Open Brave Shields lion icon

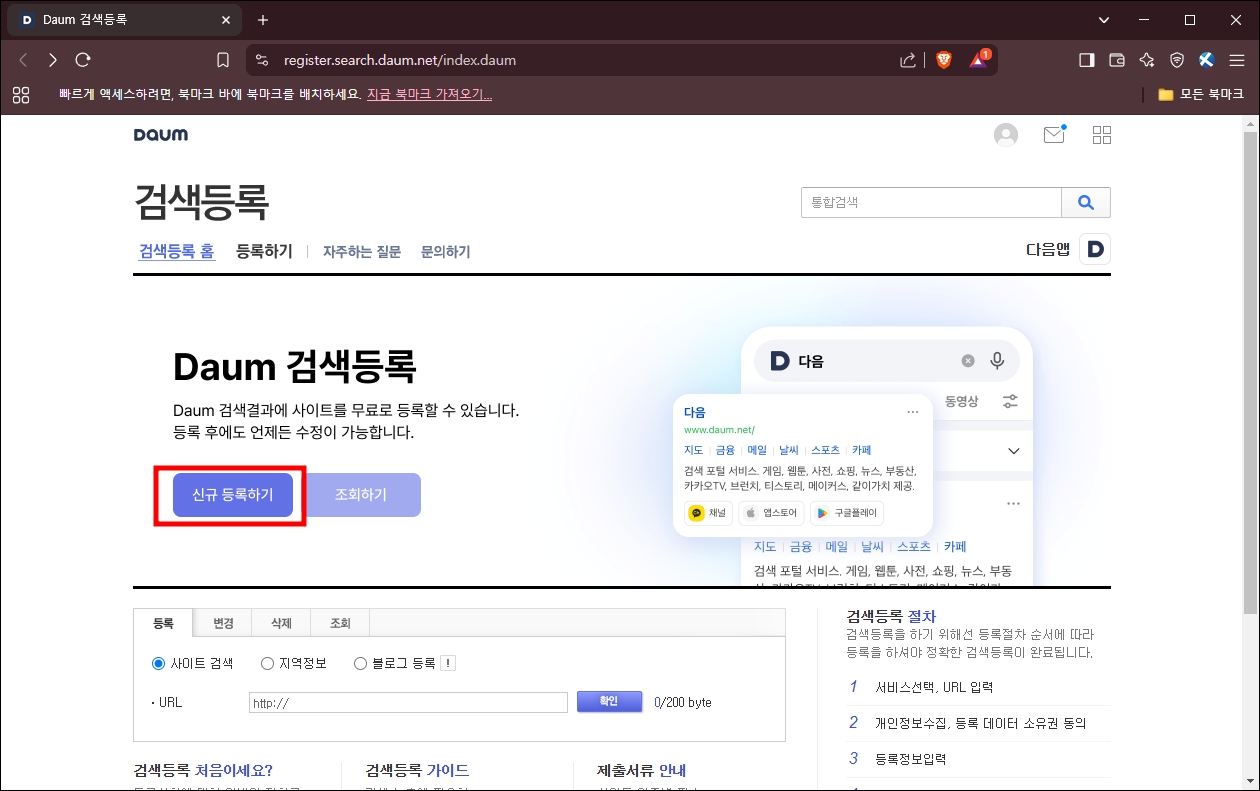pos(944,60)
